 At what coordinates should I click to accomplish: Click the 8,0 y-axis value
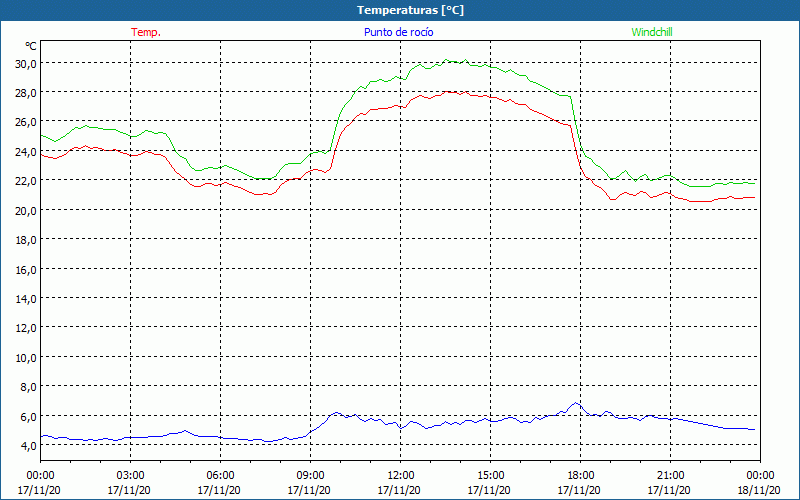coord(29,387)
